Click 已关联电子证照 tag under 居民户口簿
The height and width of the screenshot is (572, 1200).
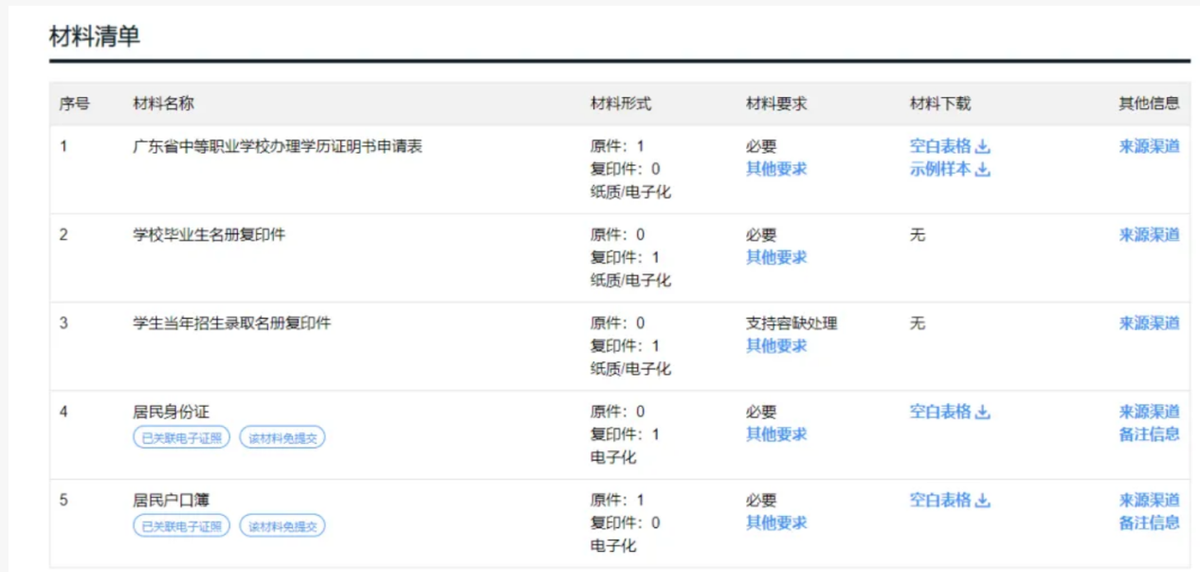click(181, 526)
